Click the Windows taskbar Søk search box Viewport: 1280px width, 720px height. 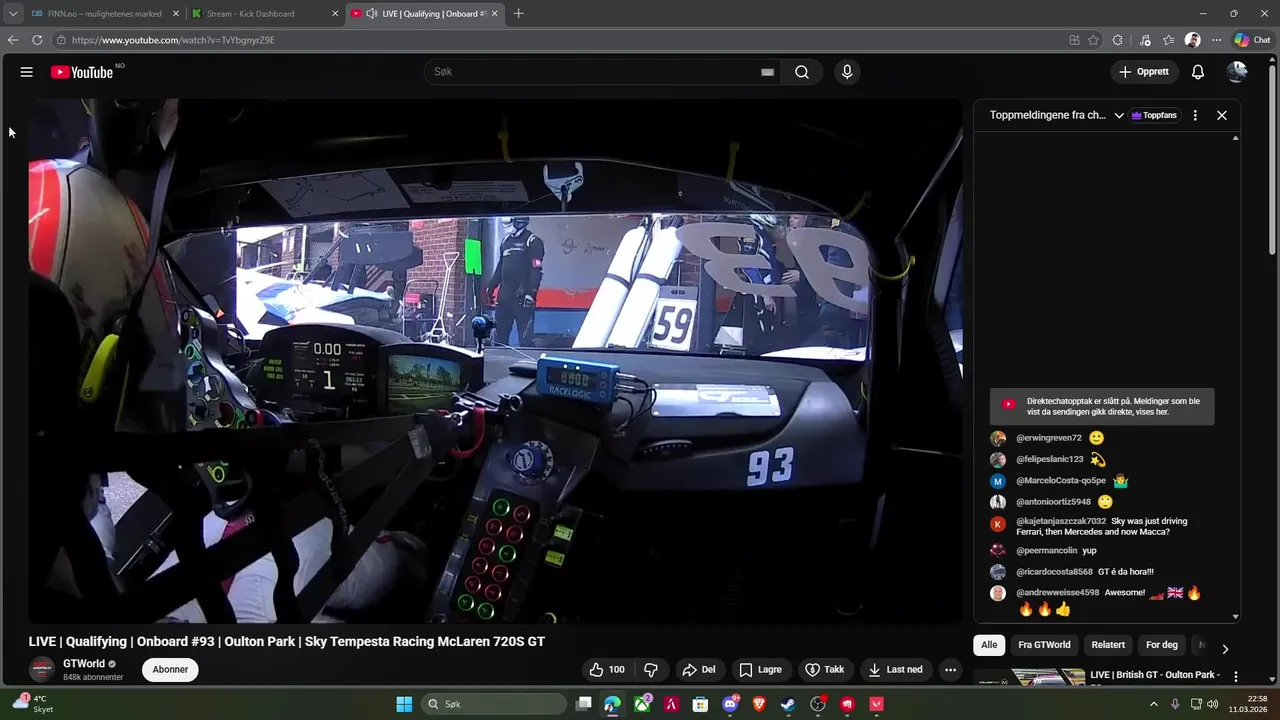[x=494, y=704]
